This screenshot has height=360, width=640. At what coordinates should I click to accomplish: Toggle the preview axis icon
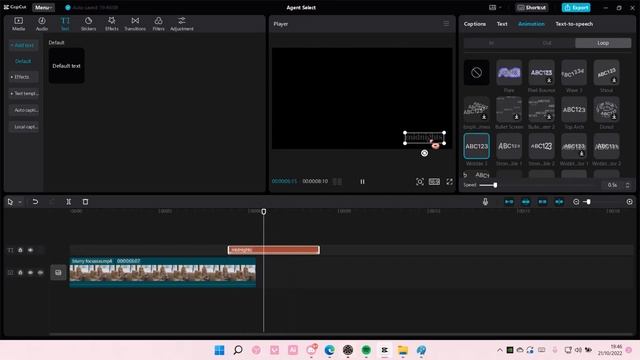coord(559,202)
